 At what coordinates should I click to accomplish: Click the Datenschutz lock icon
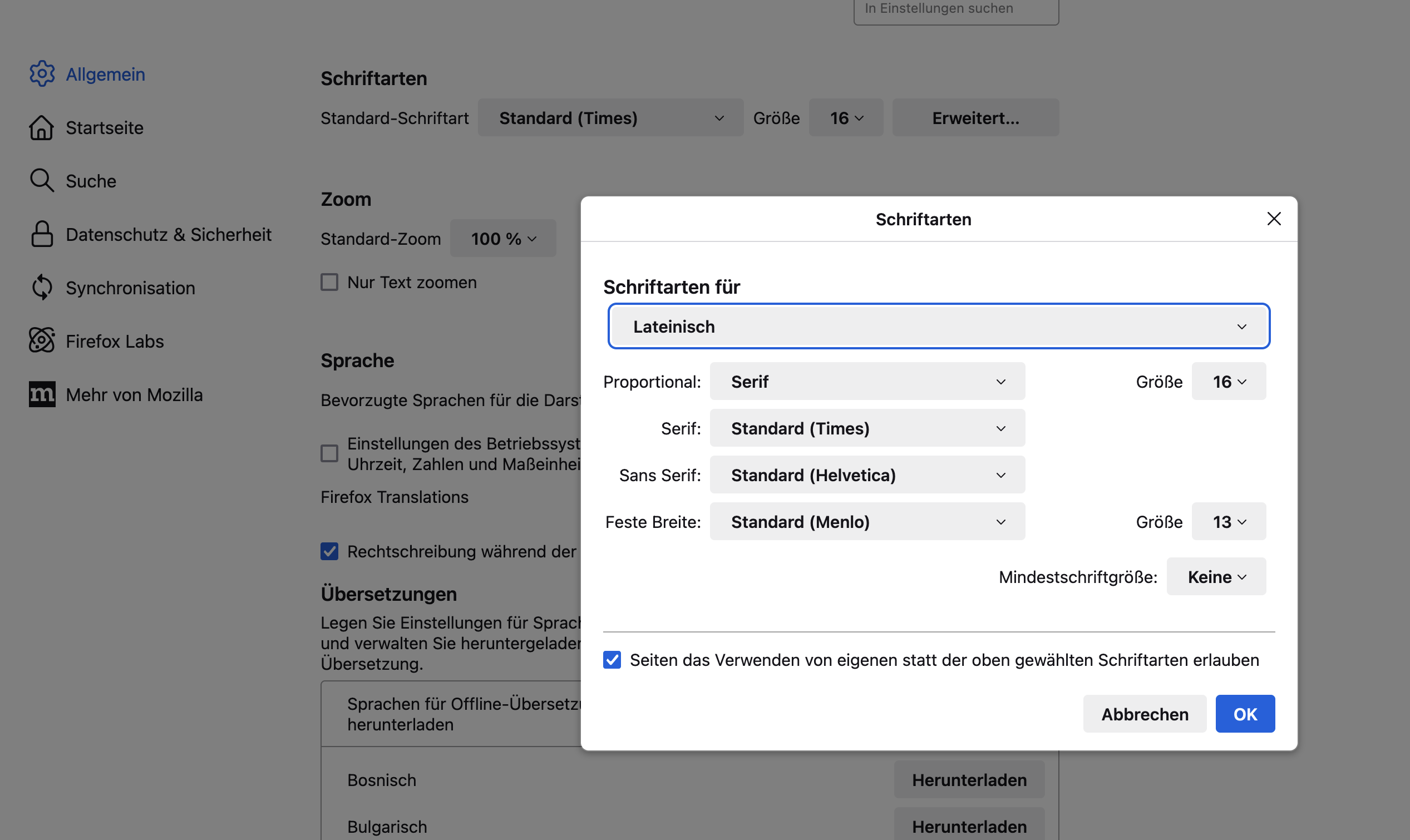(x=42, y=234)
